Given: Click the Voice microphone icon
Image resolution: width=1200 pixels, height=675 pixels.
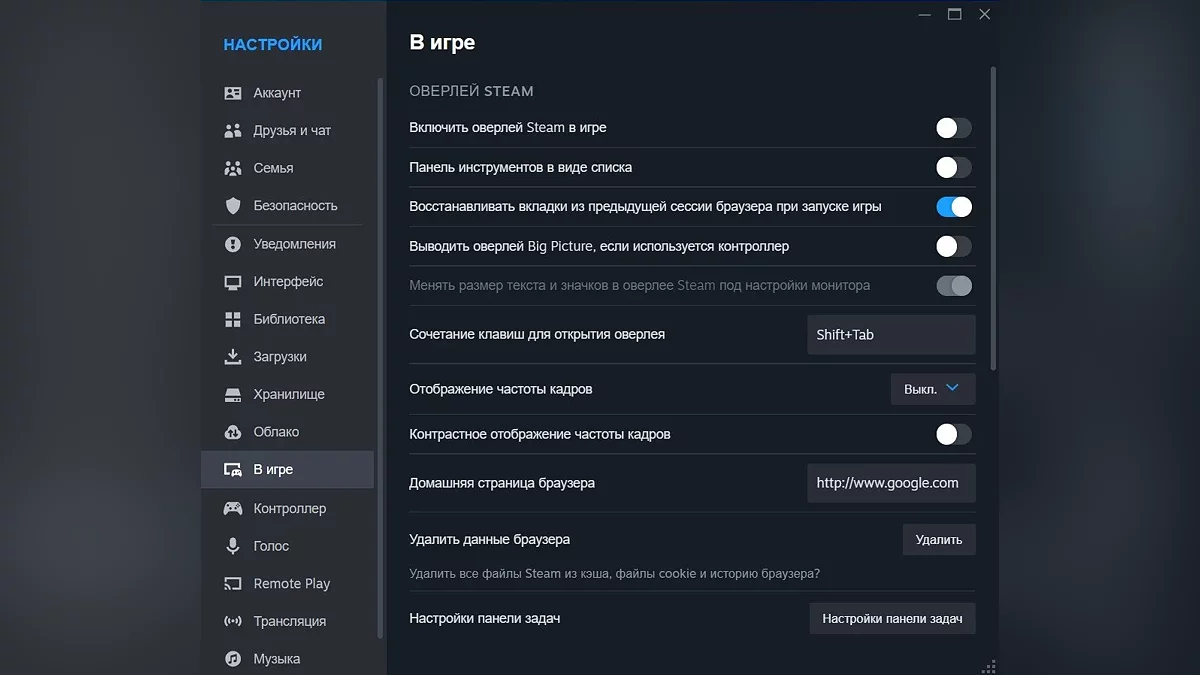Looking at the screenshot, I should coord(233,546).
